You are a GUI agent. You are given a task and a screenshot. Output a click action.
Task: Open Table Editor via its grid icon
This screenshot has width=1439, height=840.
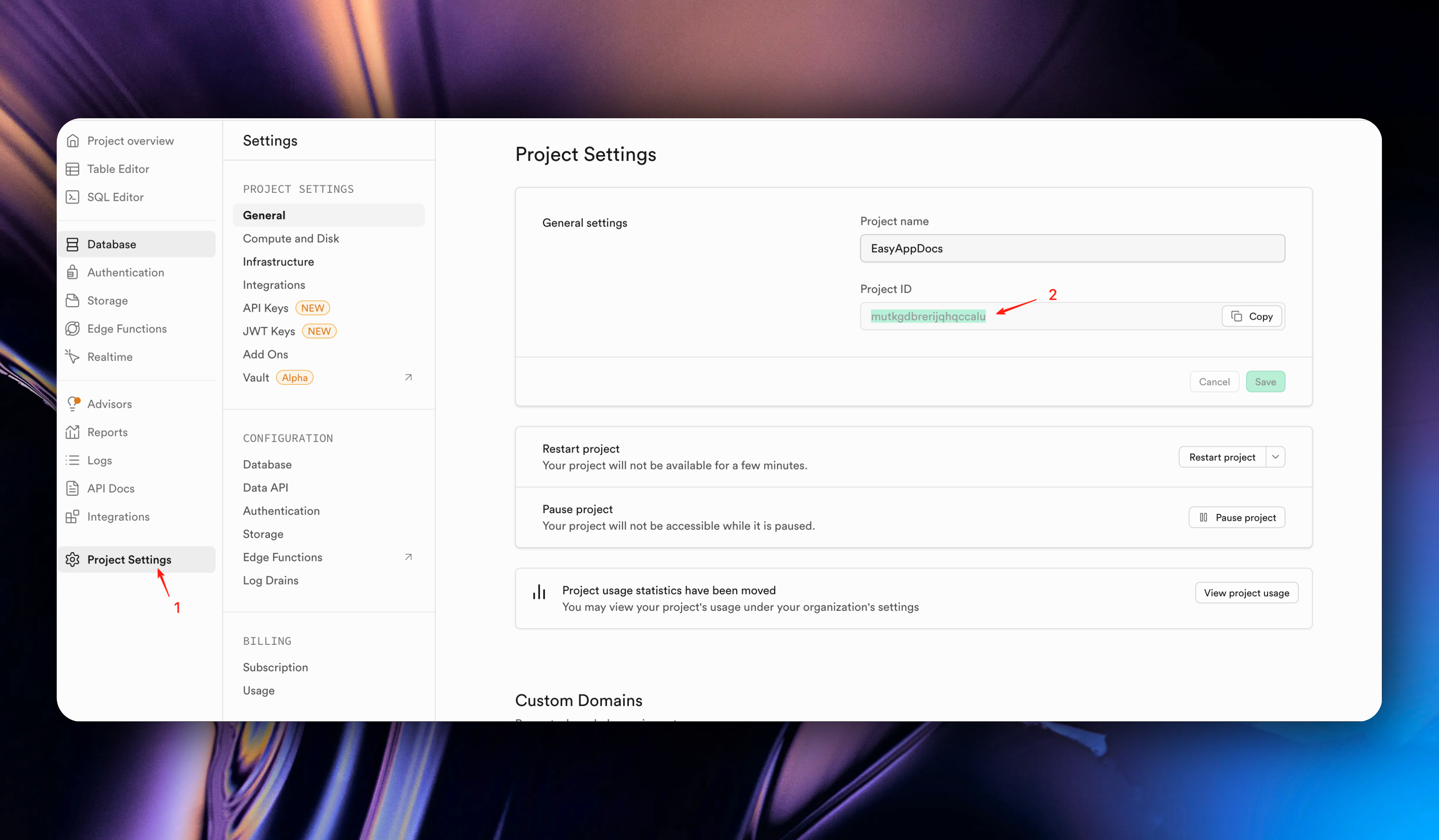pyautogui.click(x=73, y=169)
